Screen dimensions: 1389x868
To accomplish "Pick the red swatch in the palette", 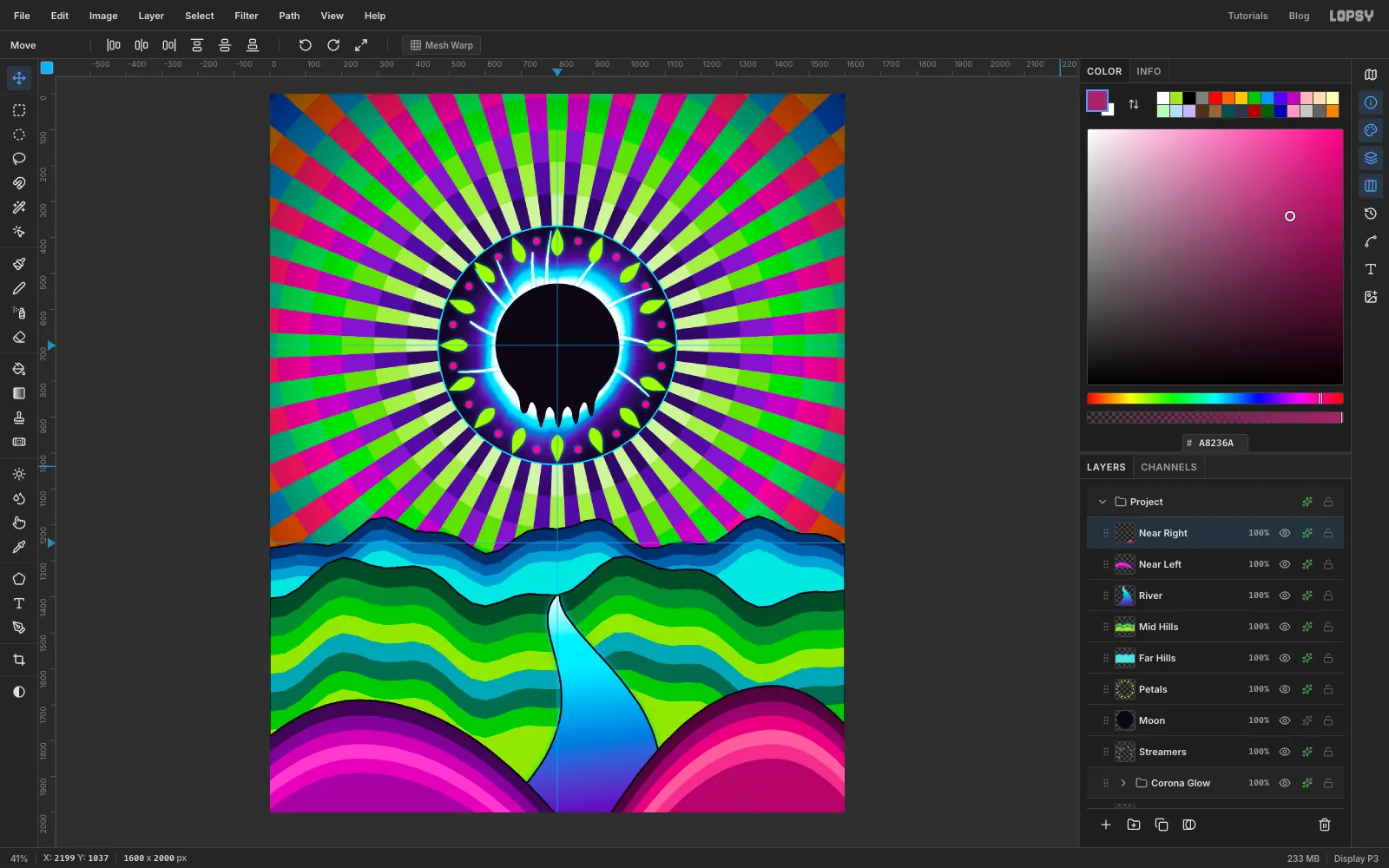I will coord(1215,98).
